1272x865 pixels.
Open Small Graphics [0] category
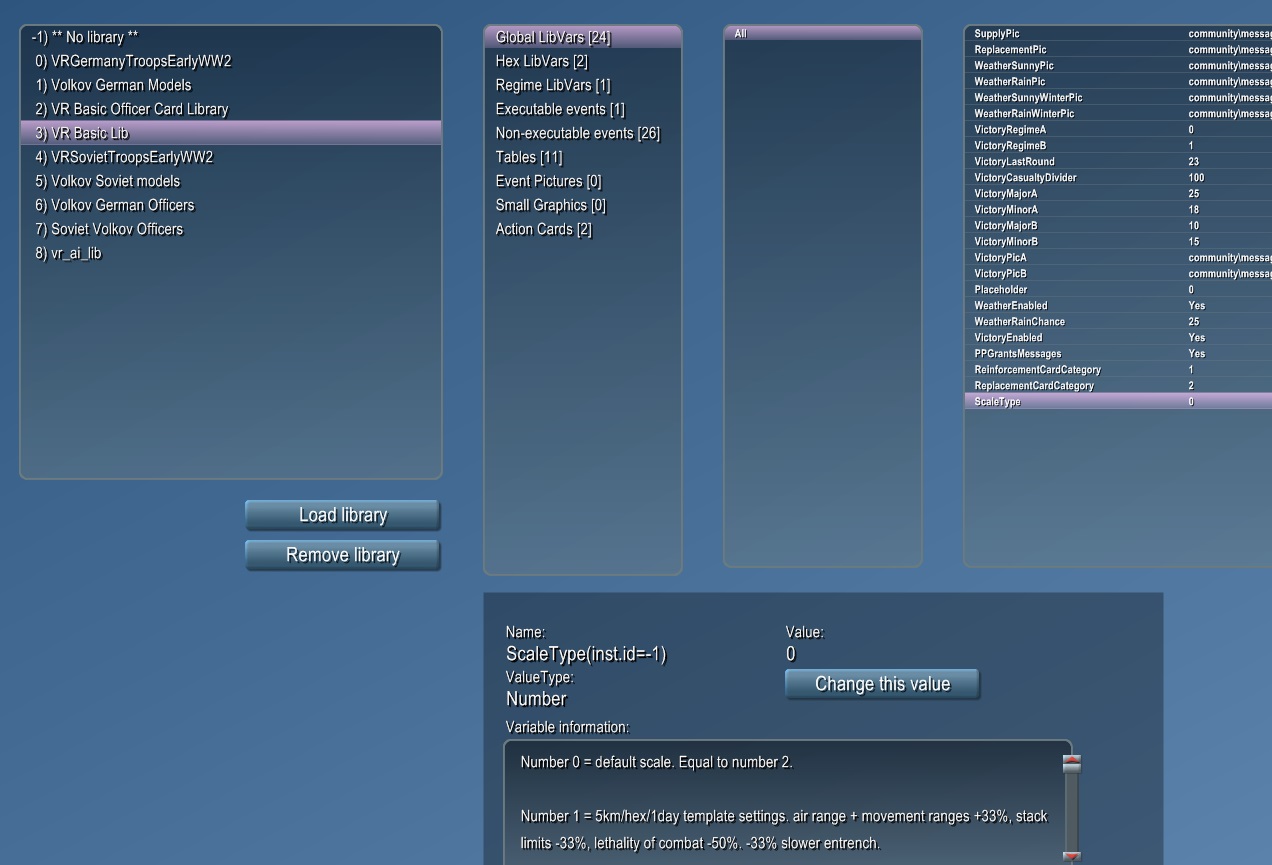(x=583, y=205)
